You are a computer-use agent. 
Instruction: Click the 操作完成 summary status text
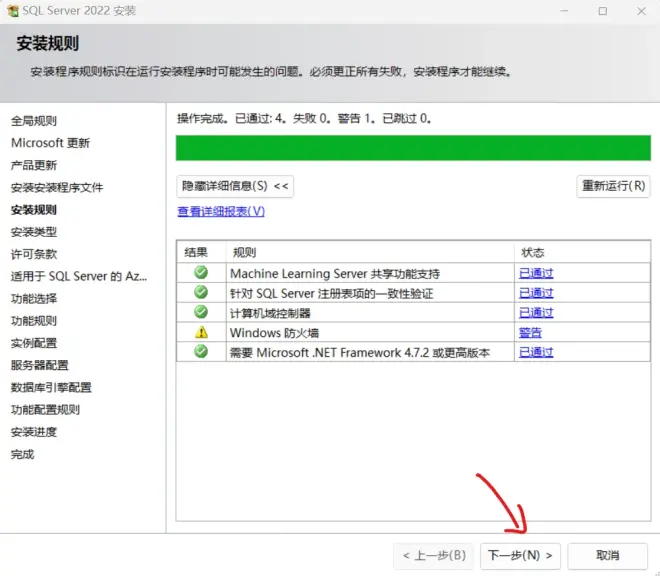click(x=303, y=119)
